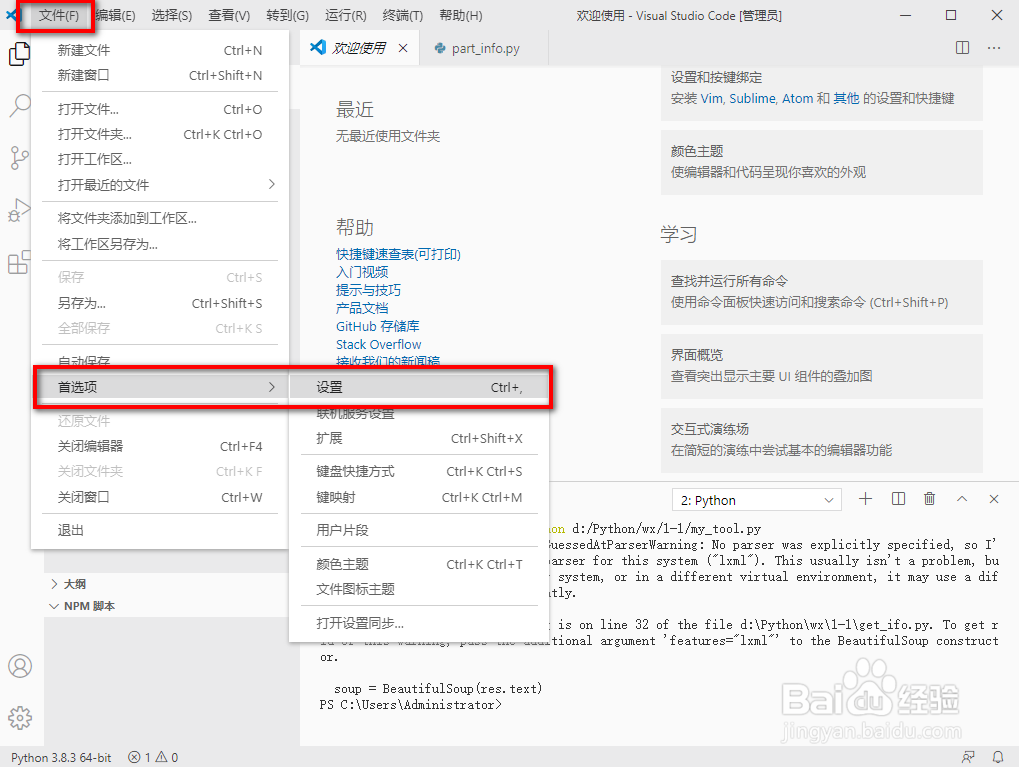Choose 关闭编辑器 menu entry
Viewport: 1019px width, 767px height.
160,446
